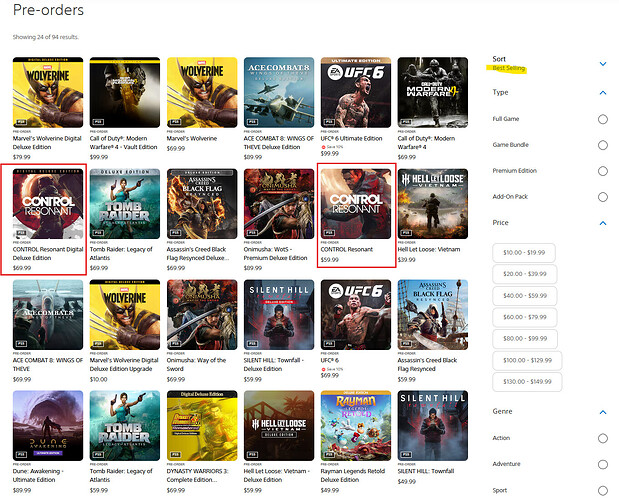Viewport: 619px width, 500px height.
Task: Collapse the Price filter section
Action: [x=602, y=223]
